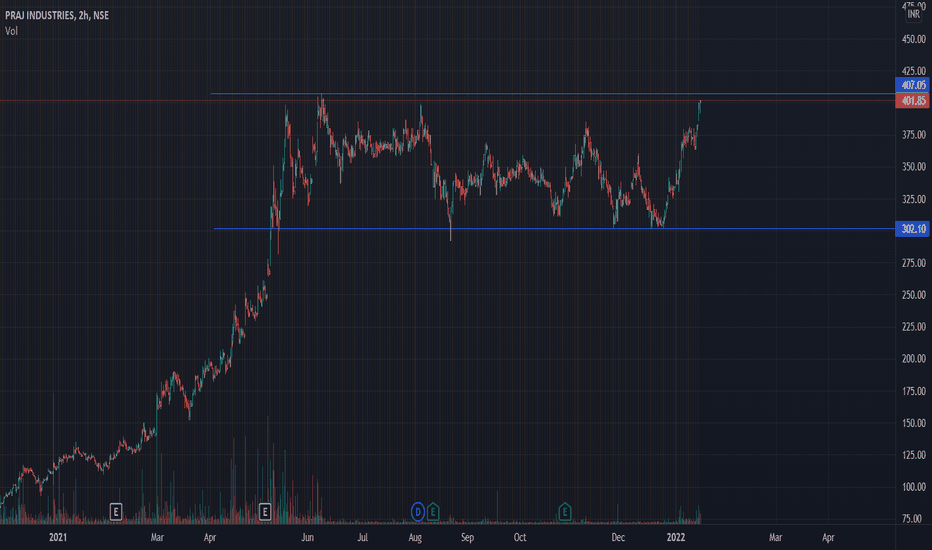
Task: Click the 2021 label on time axis
Action: point(58,538)
